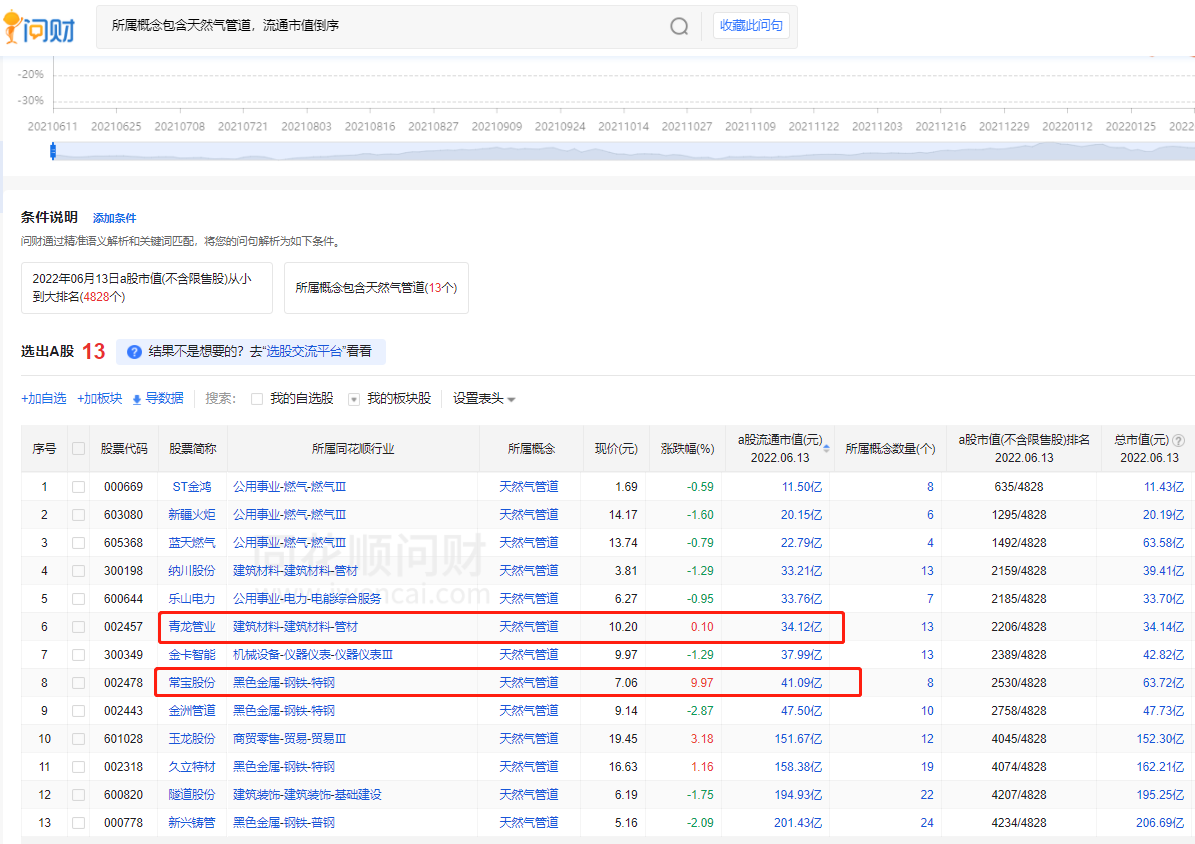Check the box for ST金鸿 row
Screen dimensions: 1195x844
click(78, 486)
